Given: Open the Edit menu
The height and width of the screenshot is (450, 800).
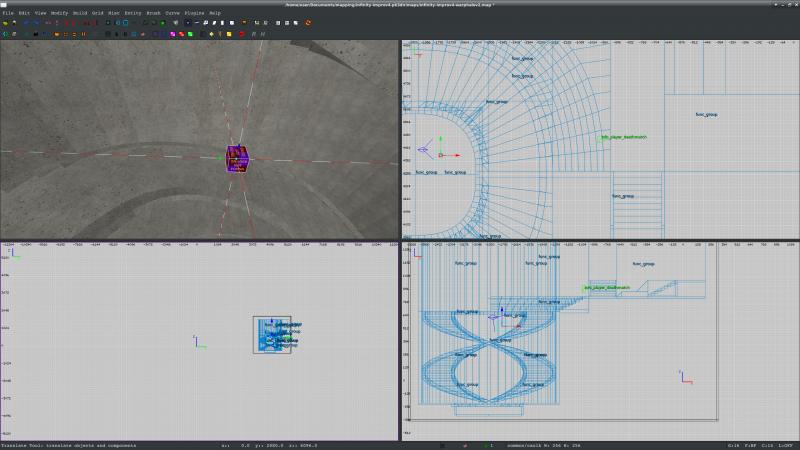Looking at the screenshot, I should (25, 12).
